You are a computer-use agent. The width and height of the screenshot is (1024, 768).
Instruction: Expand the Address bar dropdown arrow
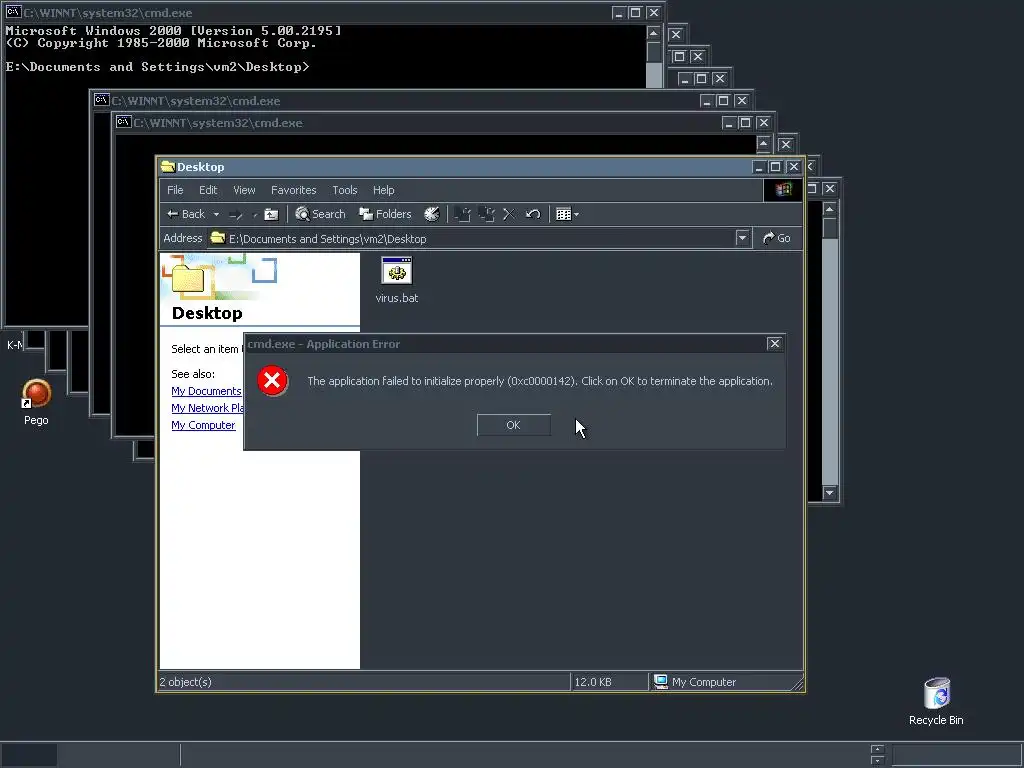[742, 238]
